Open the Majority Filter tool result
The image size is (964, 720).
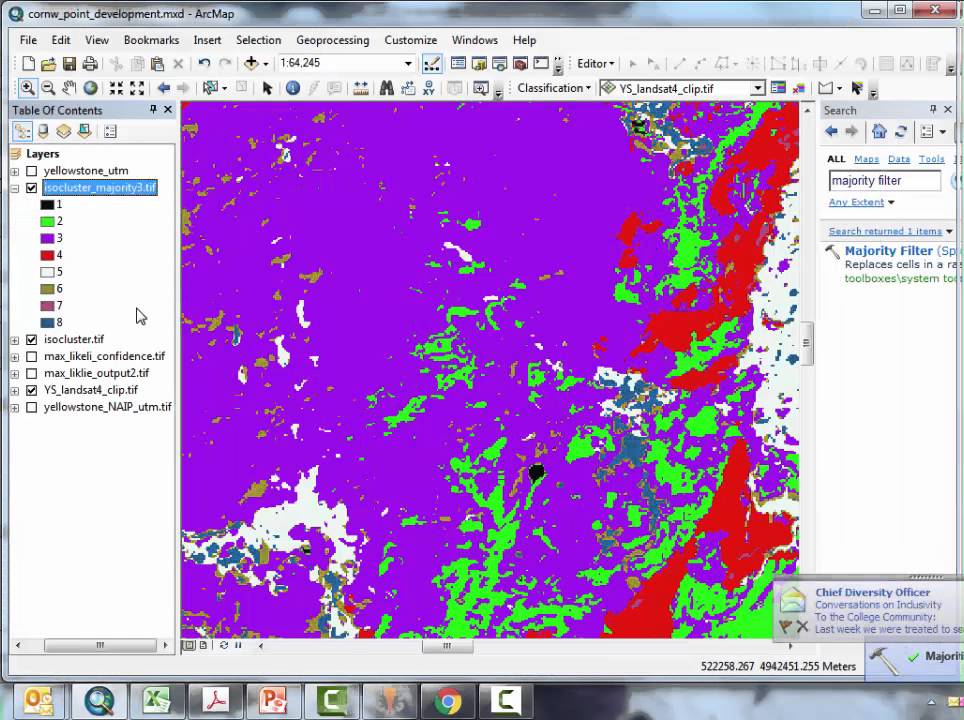tap(888, 251)
